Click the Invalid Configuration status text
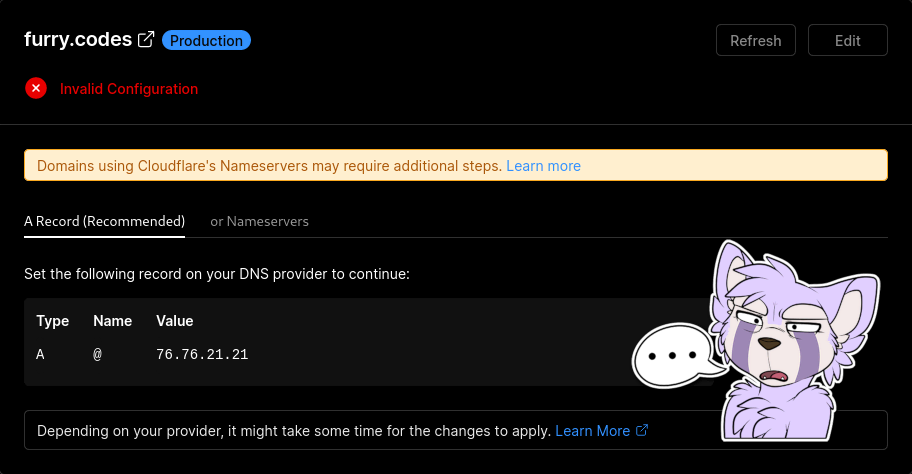Image resolution: width=912 pixels, height=474 pixels. click(129, 89)
